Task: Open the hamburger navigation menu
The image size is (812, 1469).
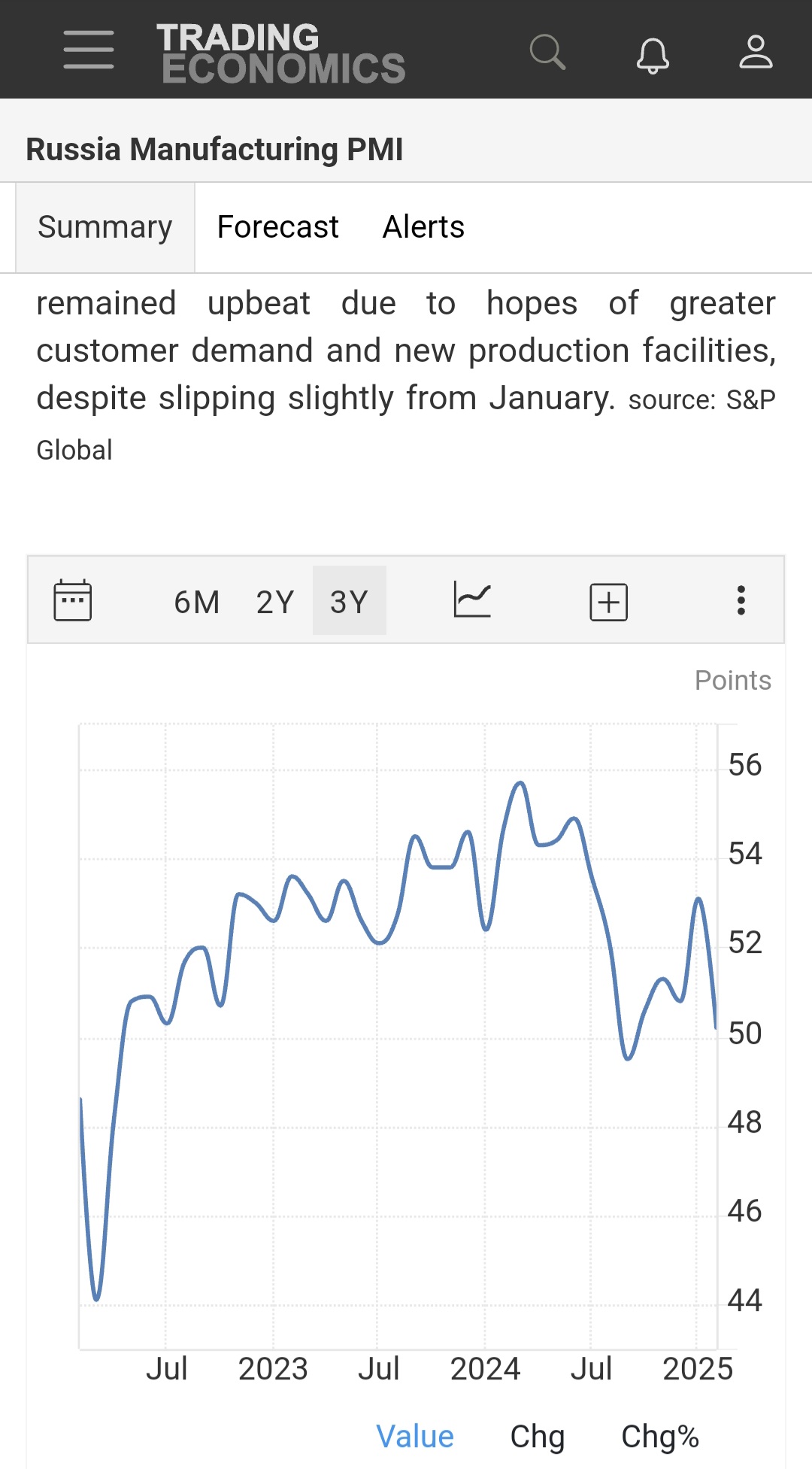Action: (89, 50)
